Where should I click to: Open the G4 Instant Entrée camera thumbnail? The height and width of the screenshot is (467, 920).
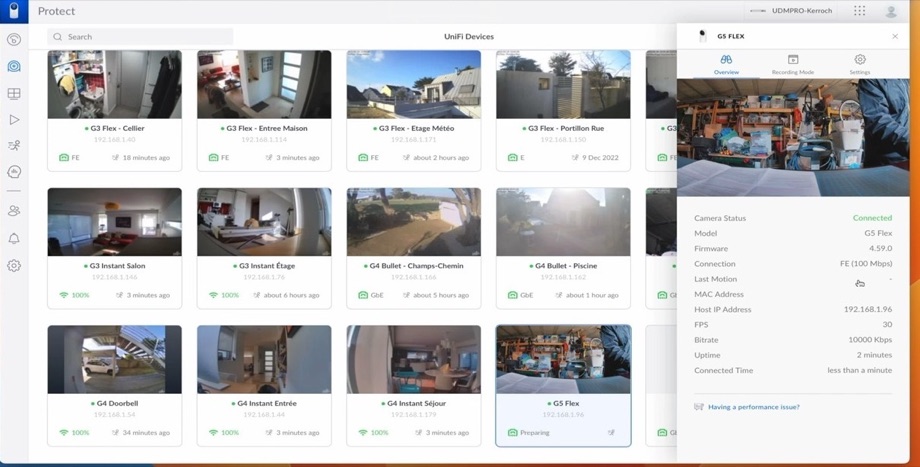tap(264, 360)
